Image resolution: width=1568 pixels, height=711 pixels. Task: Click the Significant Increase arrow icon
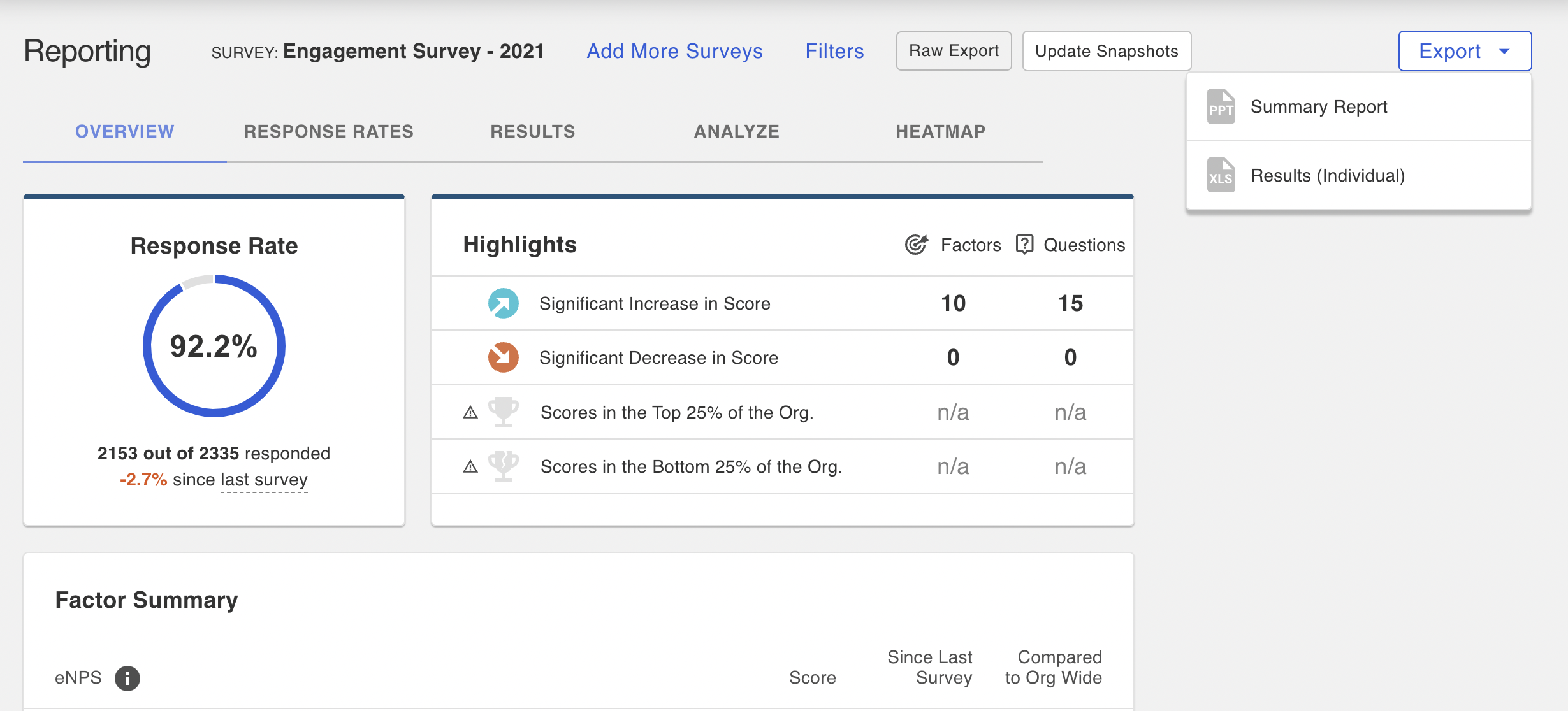[504, 303]
